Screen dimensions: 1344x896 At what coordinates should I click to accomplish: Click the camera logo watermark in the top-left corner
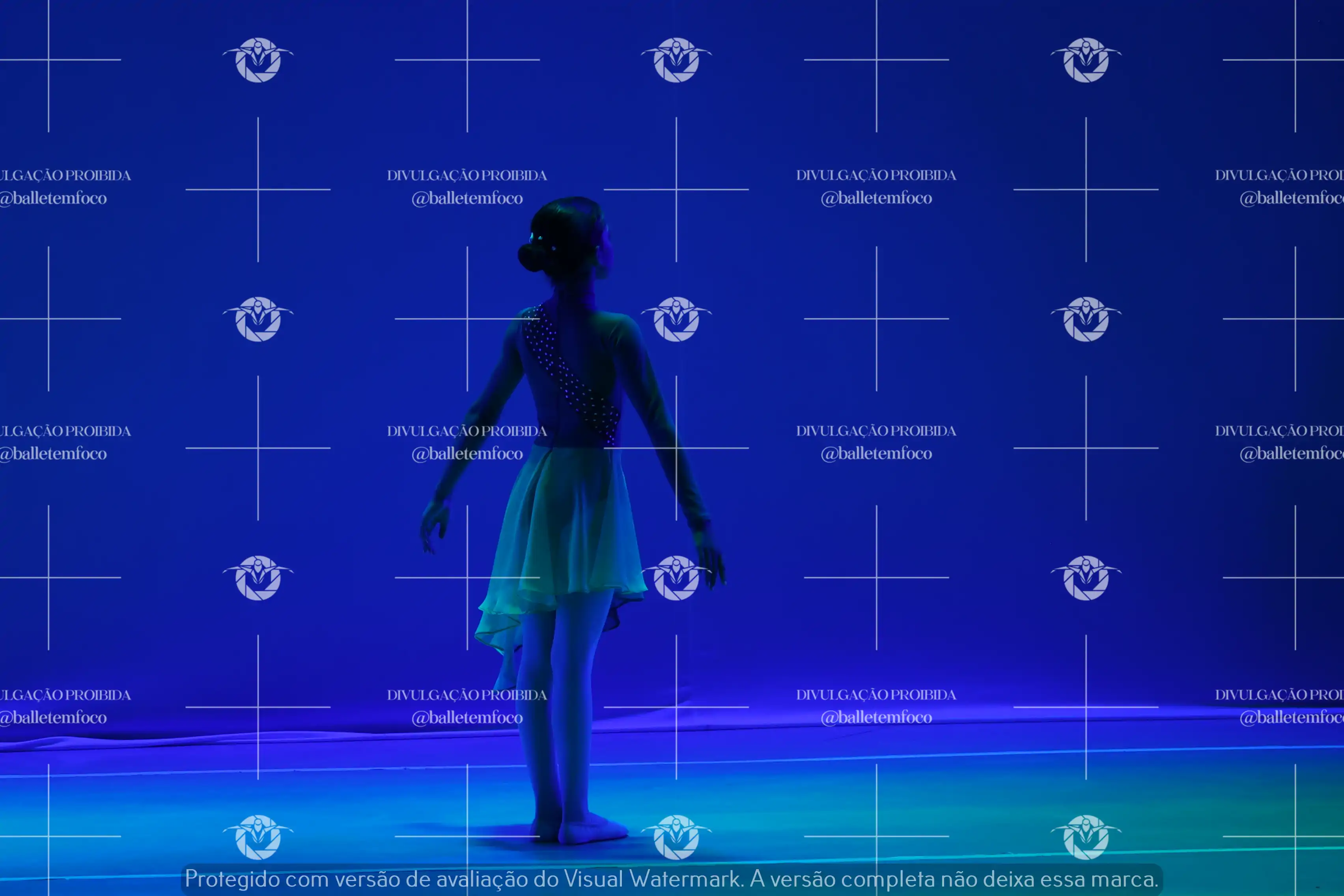(258, 60)
